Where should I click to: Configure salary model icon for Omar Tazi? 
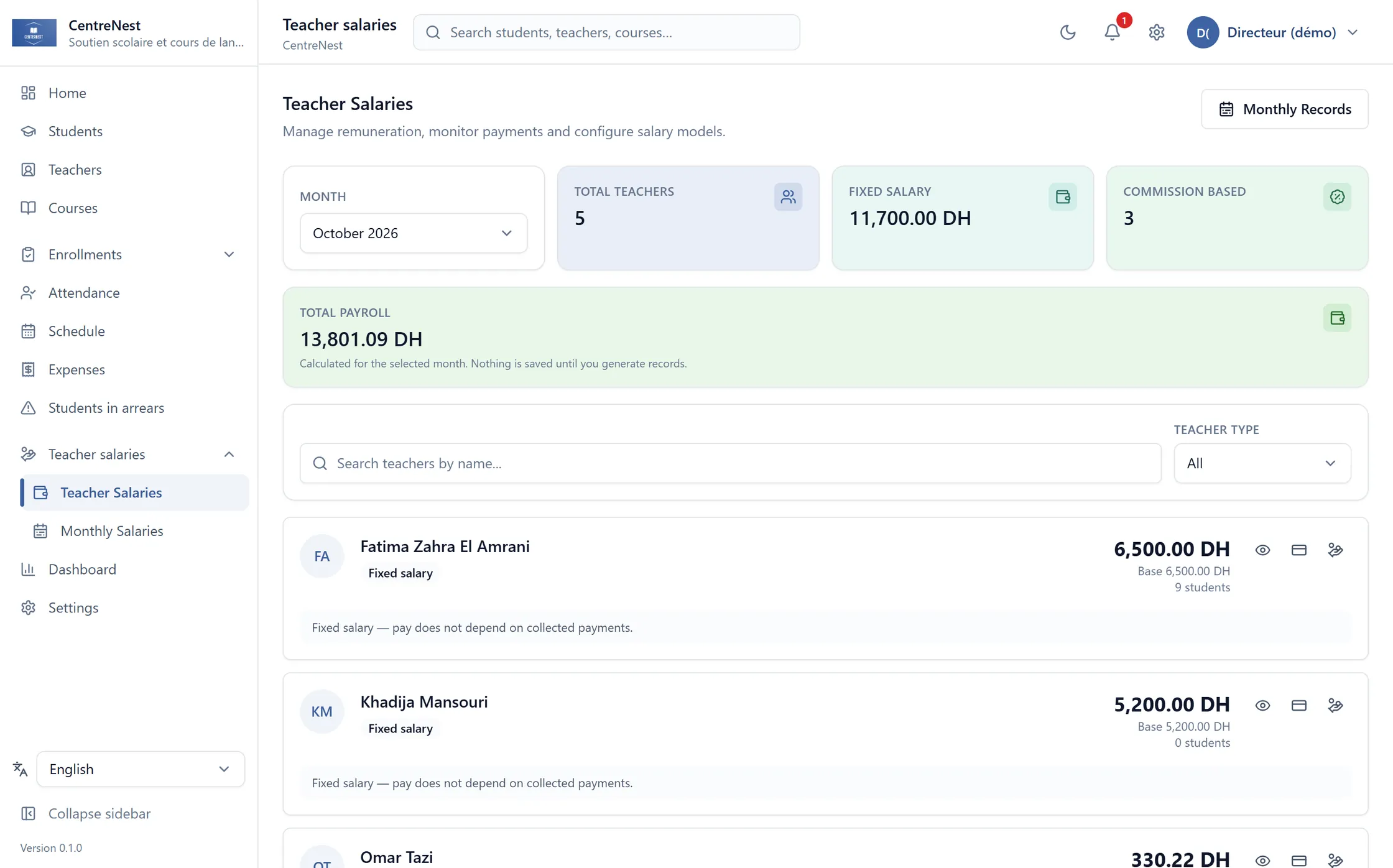point(1335,861)
